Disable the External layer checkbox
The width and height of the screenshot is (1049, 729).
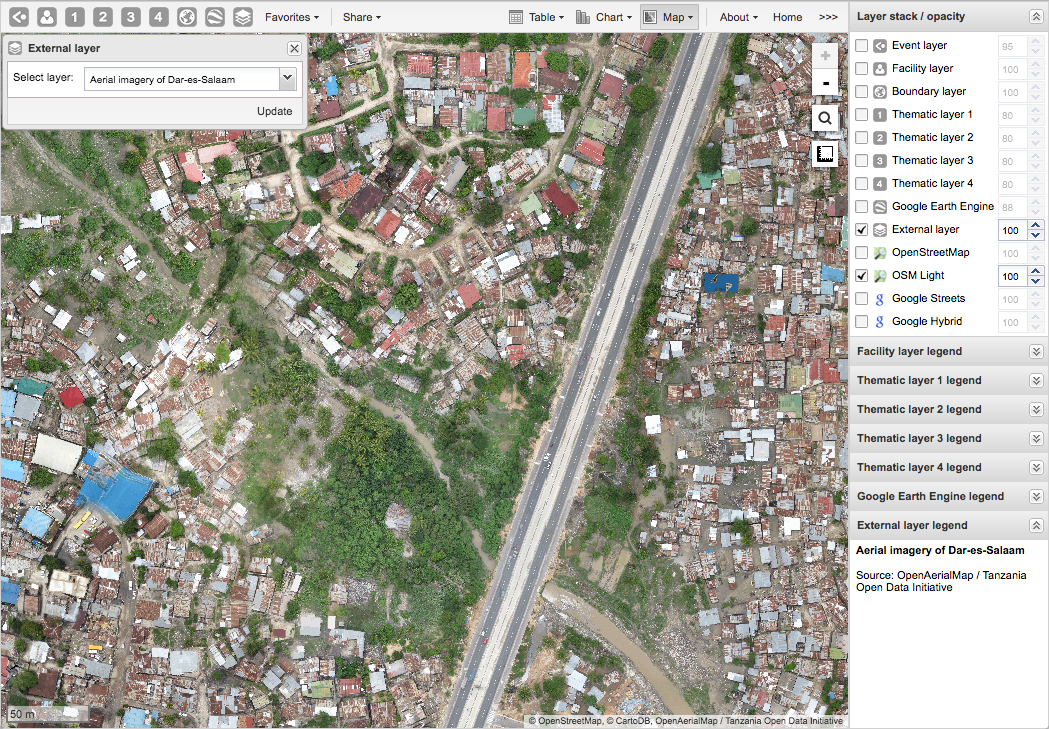pos(861,229)
